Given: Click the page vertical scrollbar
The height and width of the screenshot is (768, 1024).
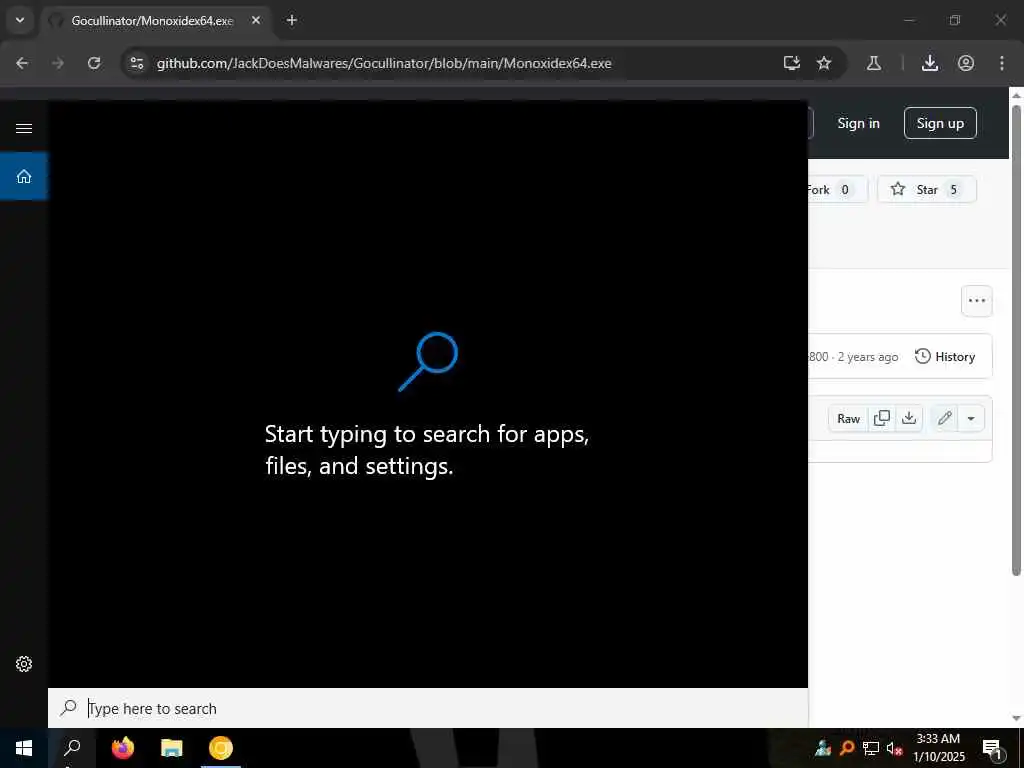Looking at the screenshot, I should point(1016,340).
